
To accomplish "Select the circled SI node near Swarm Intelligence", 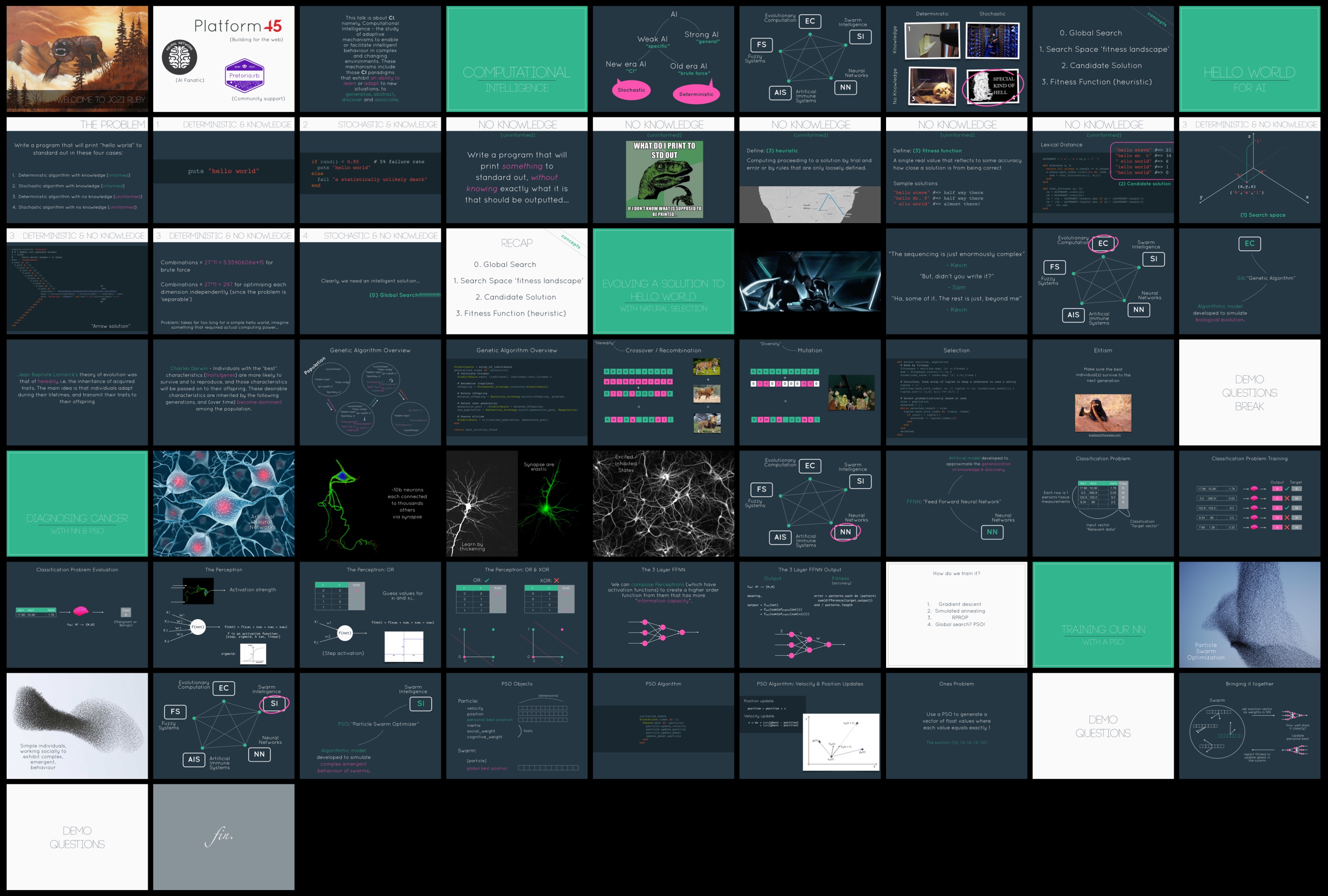I will (275, 704).
